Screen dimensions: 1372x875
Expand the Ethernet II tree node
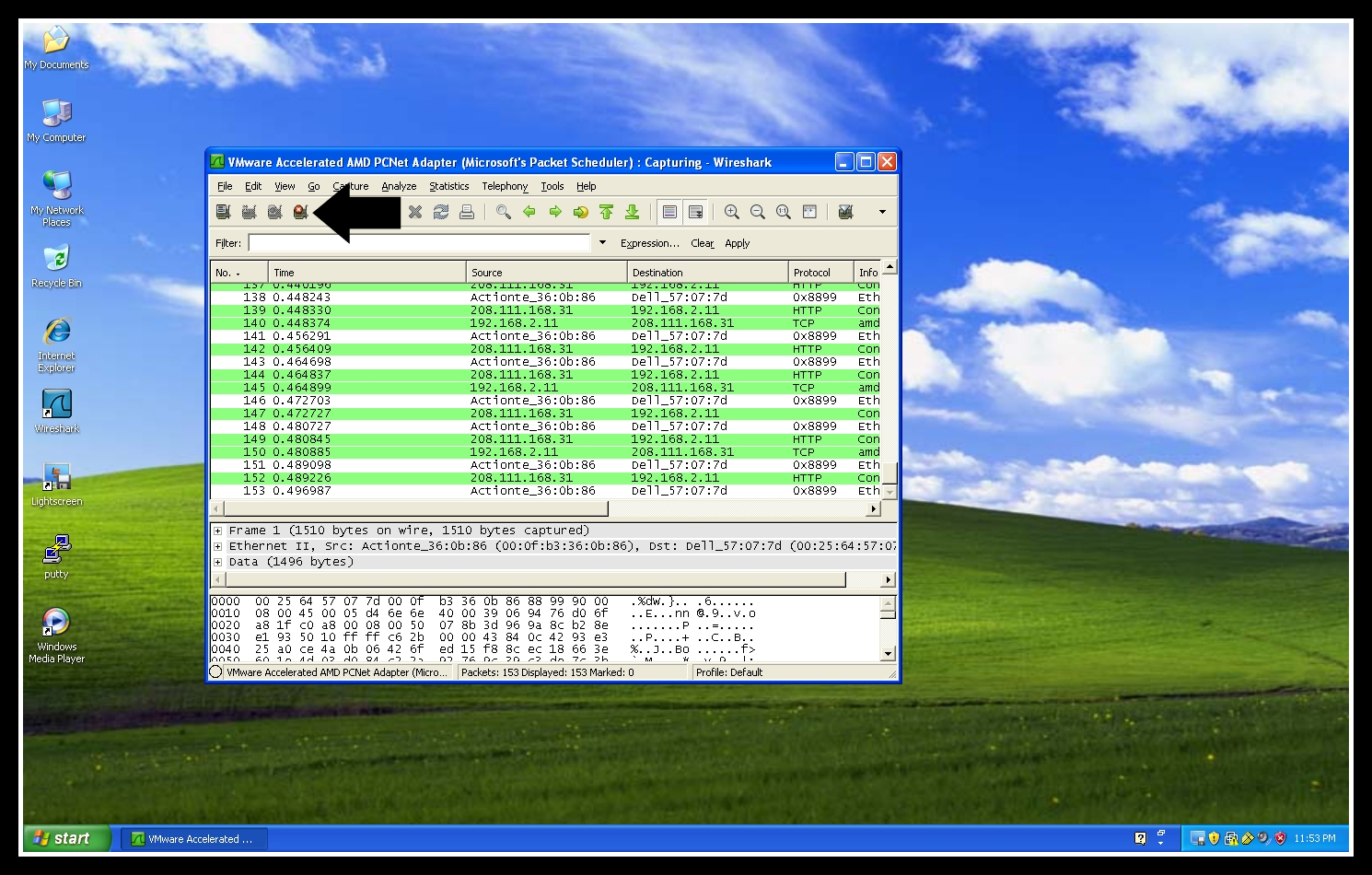(x=218, y=546)
